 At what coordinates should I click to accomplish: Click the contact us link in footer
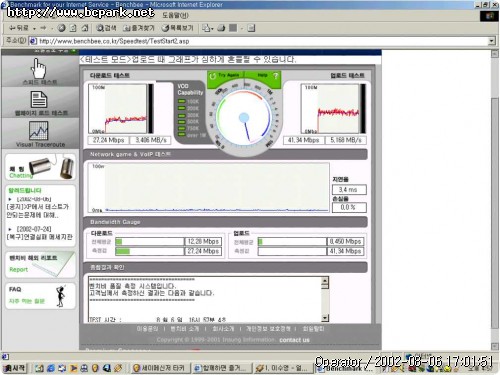tap(294, 340)
